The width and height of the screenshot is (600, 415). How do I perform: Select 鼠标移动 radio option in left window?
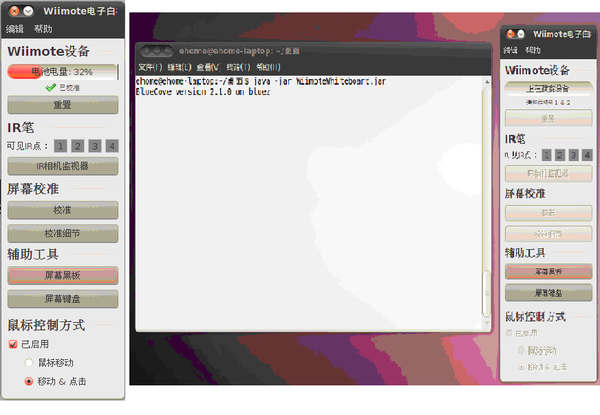pyautogui.click(x=29, y=363)
